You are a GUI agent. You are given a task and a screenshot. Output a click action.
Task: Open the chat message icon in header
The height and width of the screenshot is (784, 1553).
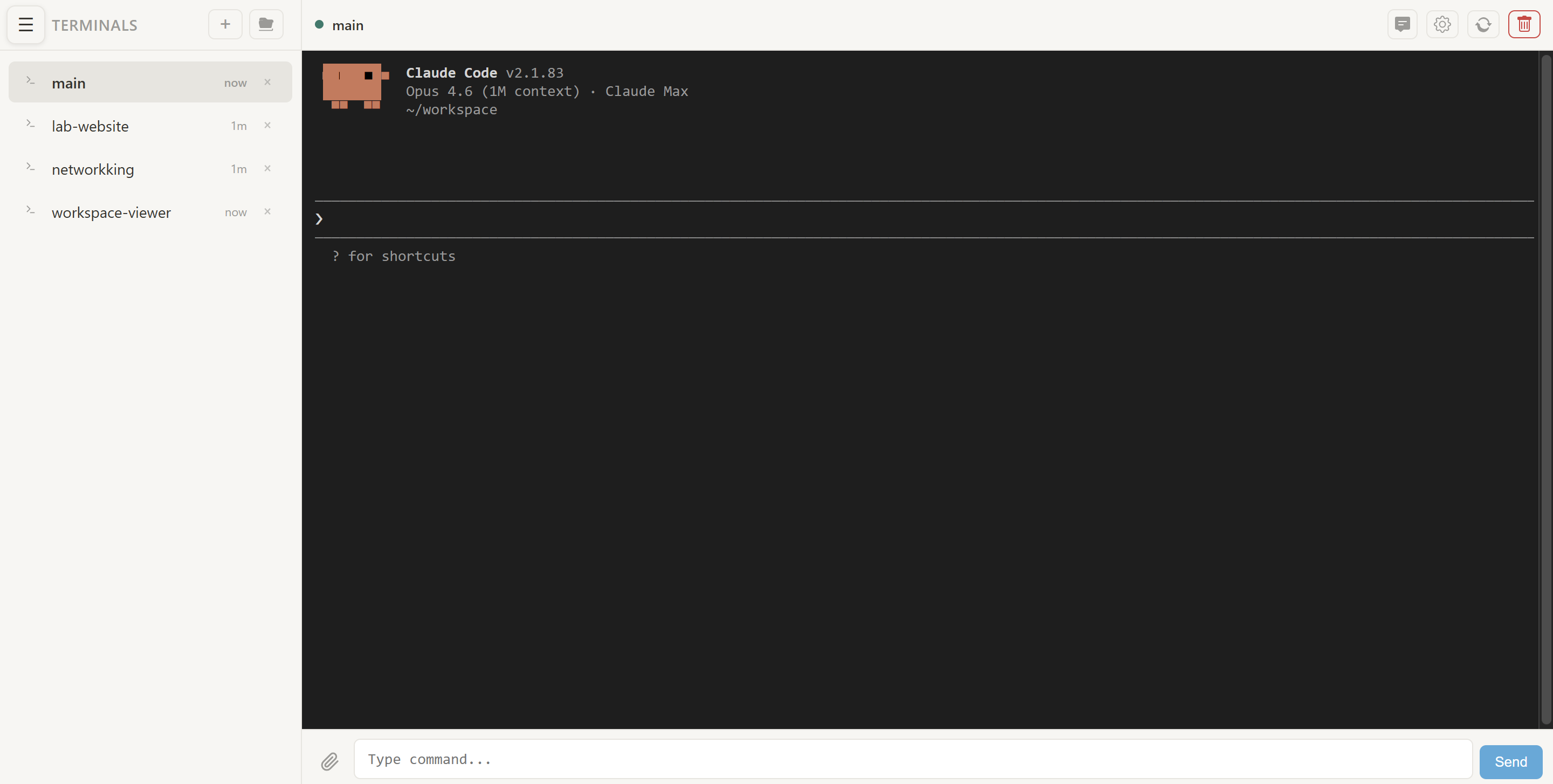pos(1402,25)
